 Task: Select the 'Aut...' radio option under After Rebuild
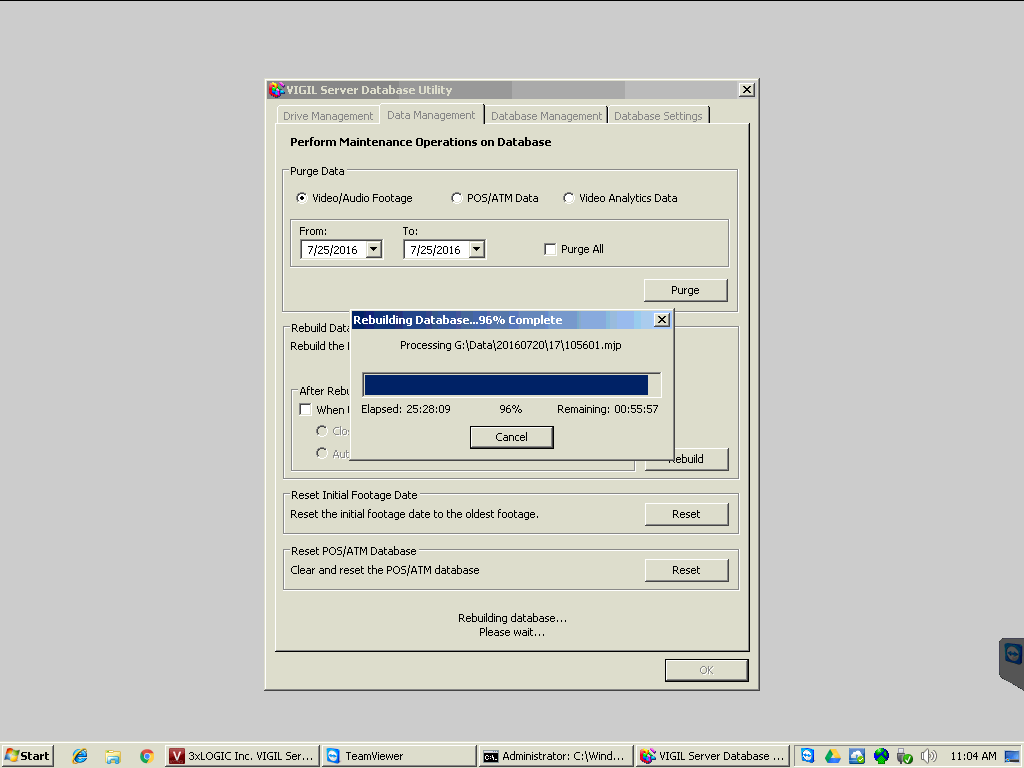[x=321, y=453]
